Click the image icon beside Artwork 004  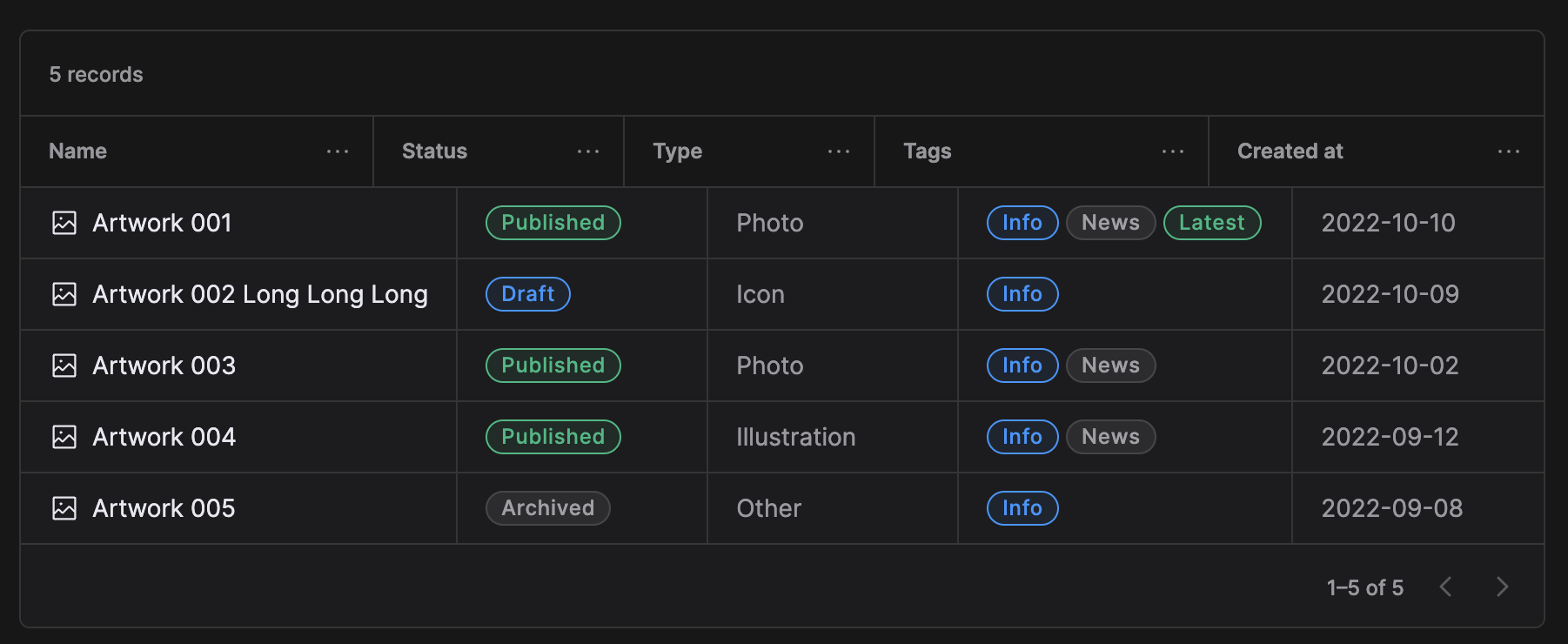[64, 437]
